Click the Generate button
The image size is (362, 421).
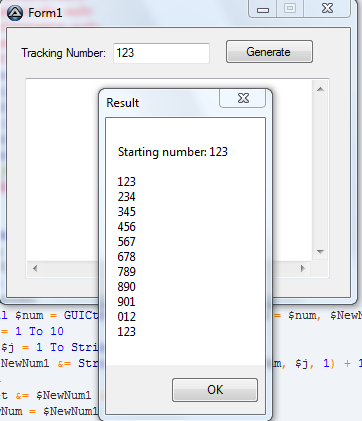pos(269,52)
